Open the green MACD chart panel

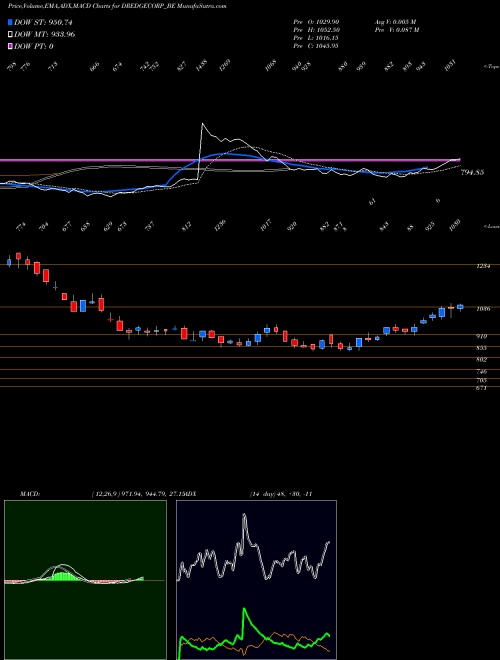[85, 580]
